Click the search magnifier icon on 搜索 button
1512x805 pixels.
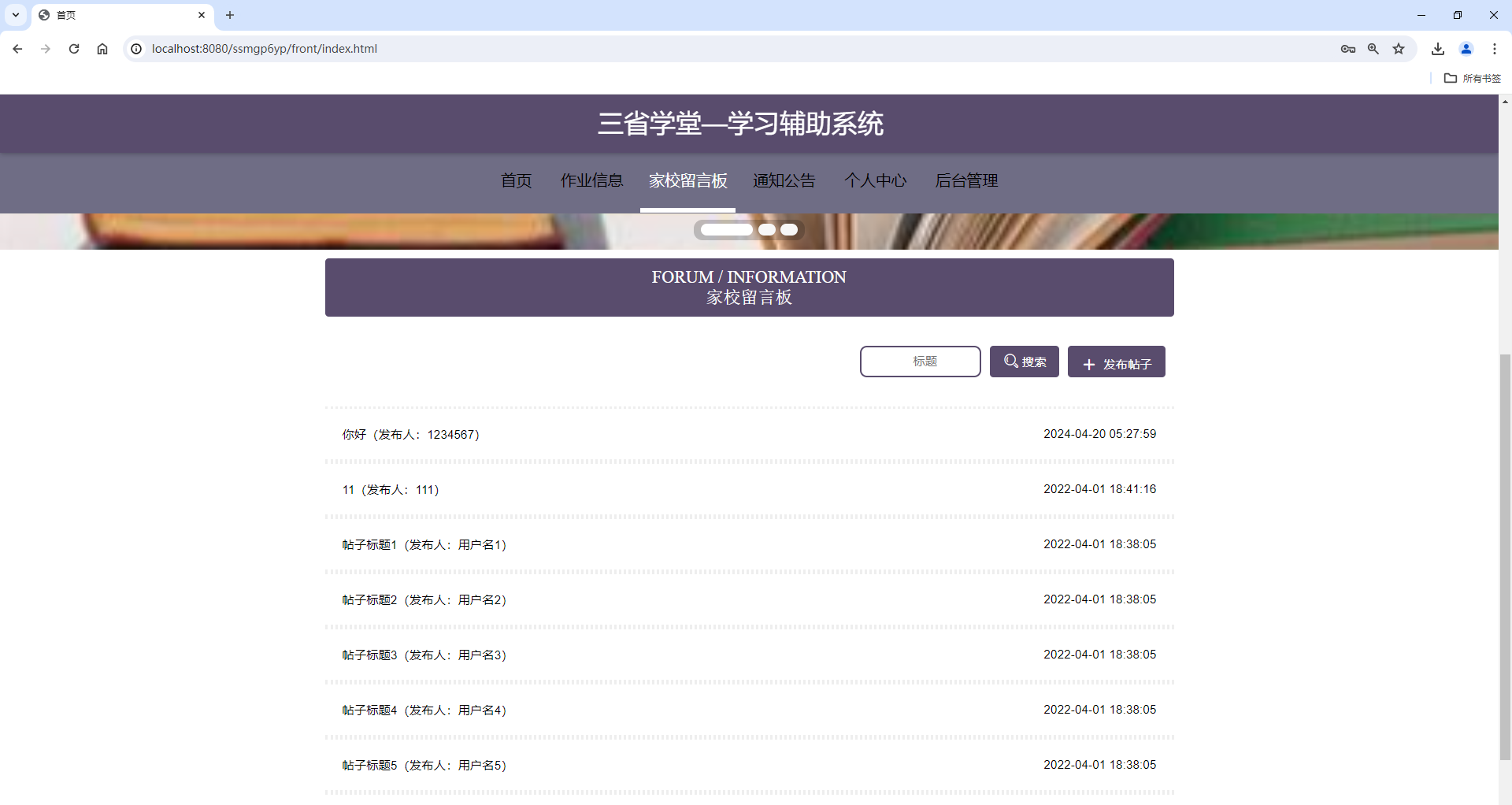point(1011,362)
